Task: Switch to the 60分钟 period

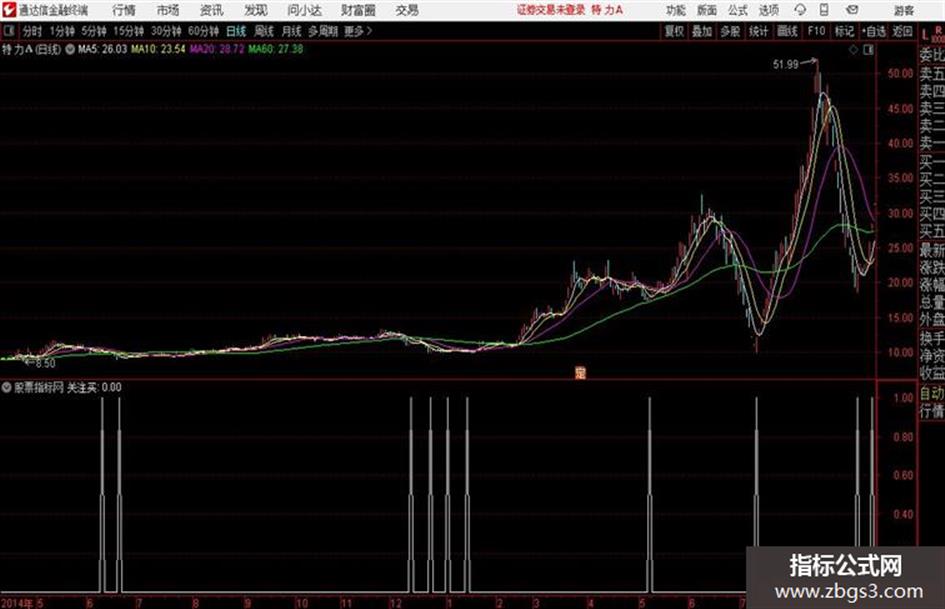Action: [x=203, y=31]
